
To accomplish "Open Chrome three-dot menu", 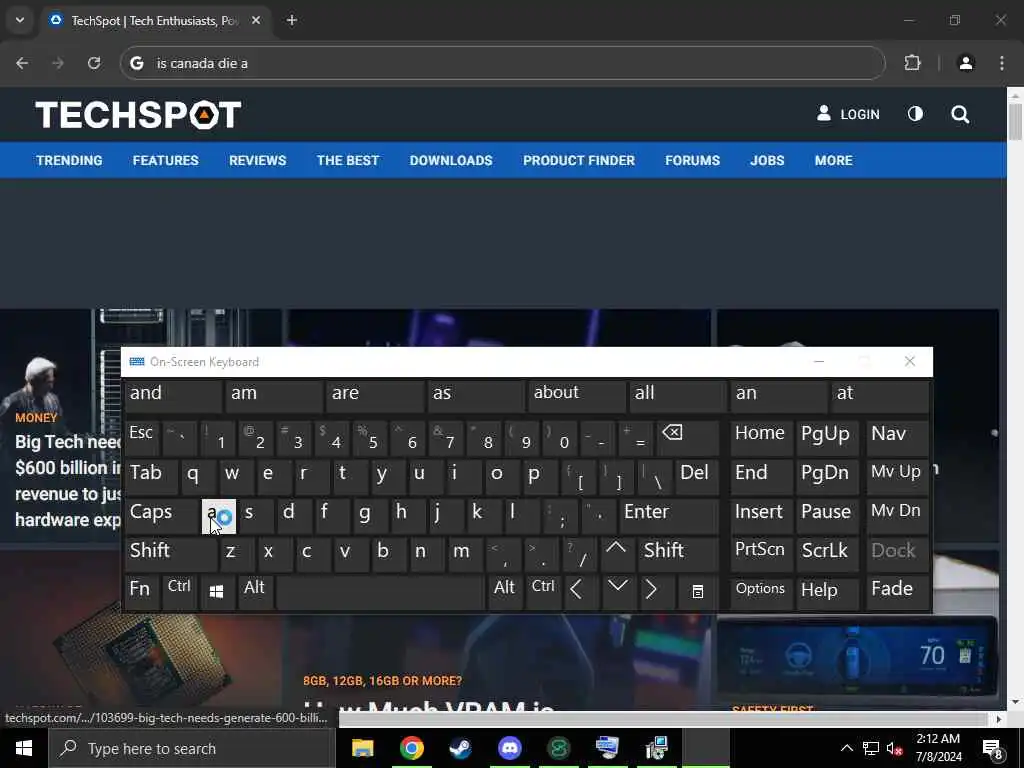I will 1002,63.
